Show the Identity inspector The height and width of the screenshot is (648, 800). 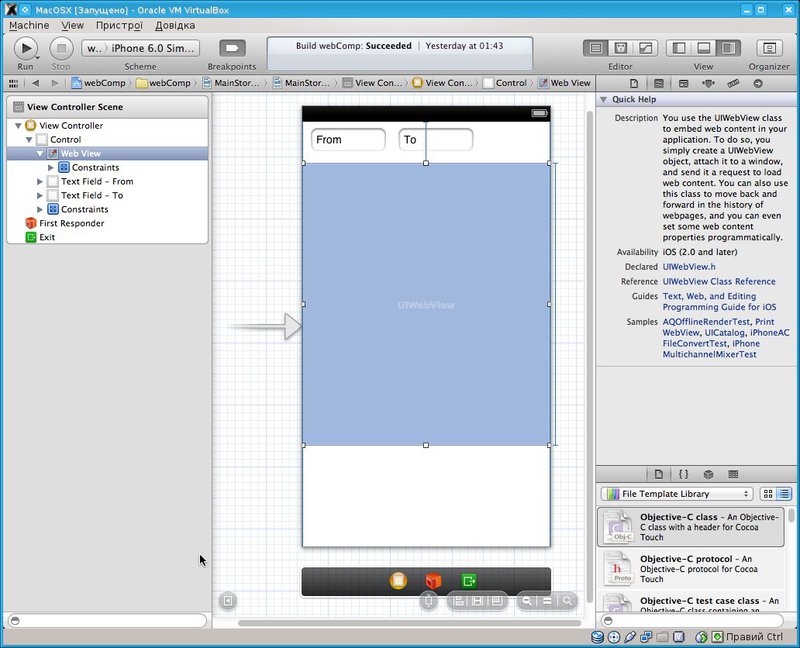tap(684, 83)
